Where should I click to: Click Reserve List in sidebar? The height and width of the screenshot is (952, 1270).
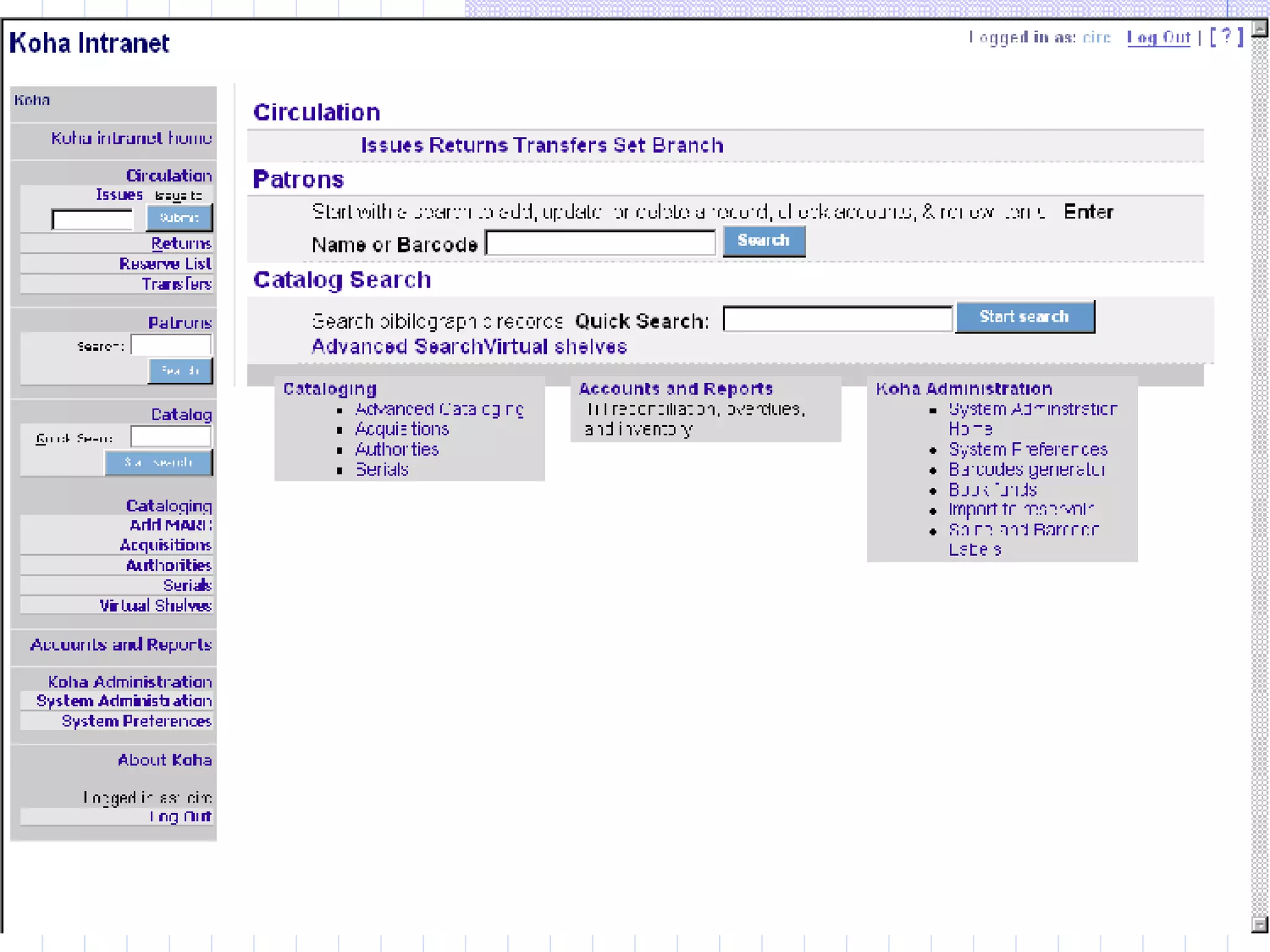(165, 264)
